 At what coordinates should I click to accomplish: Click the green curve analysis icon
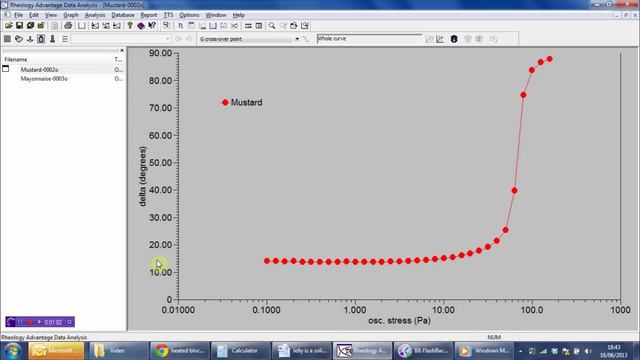(306, 39)
